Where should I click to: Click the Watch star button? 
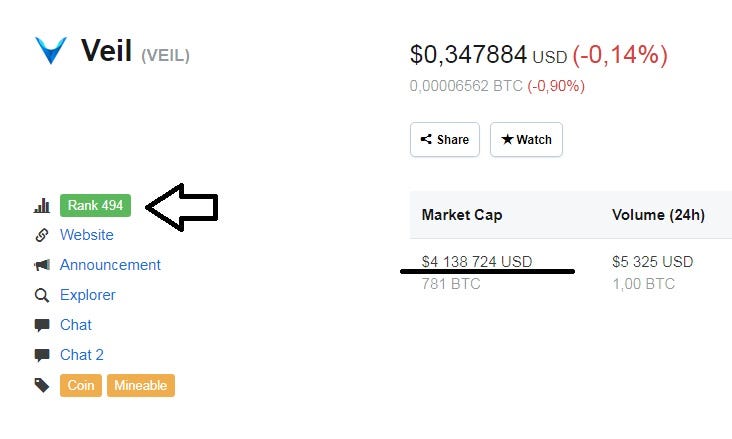[x=526, y=140]
